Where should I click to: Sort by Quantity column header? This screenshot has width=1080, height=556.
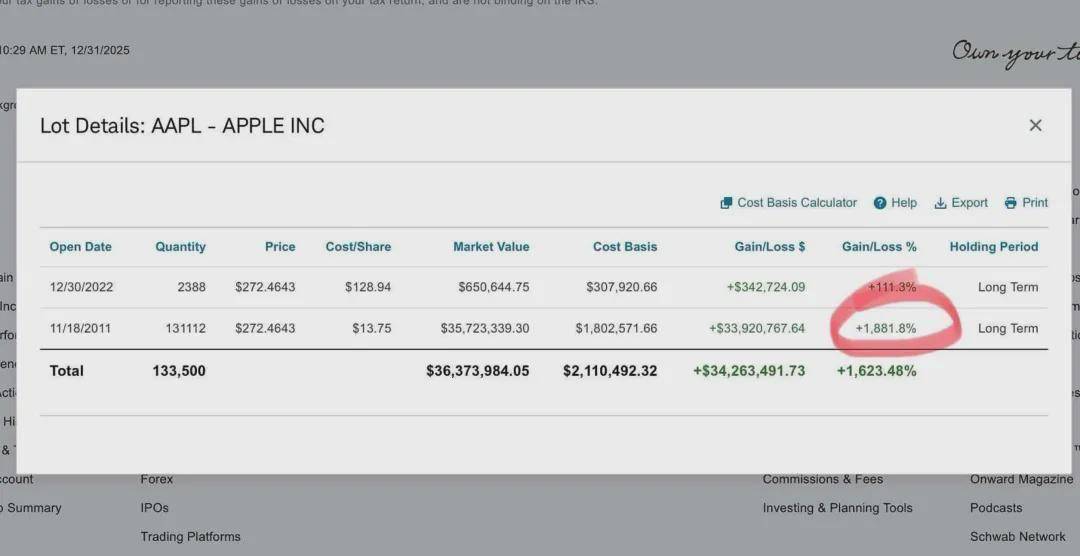pyautogui.click(x=180, y=247)
